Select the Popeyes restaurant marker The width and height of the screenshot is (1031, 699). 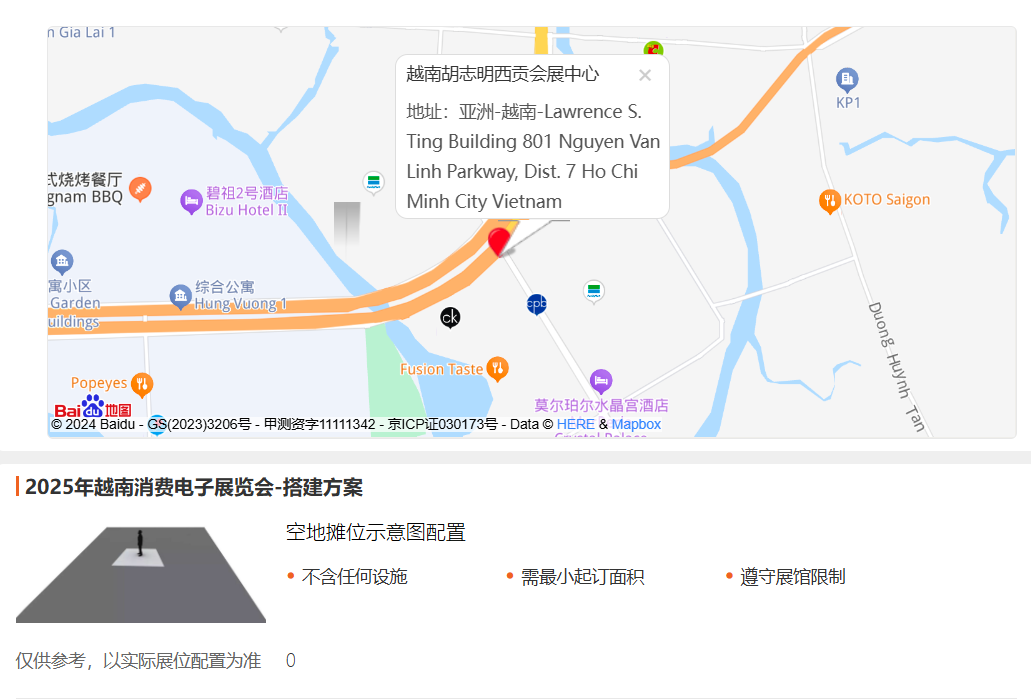pos(142,384)
